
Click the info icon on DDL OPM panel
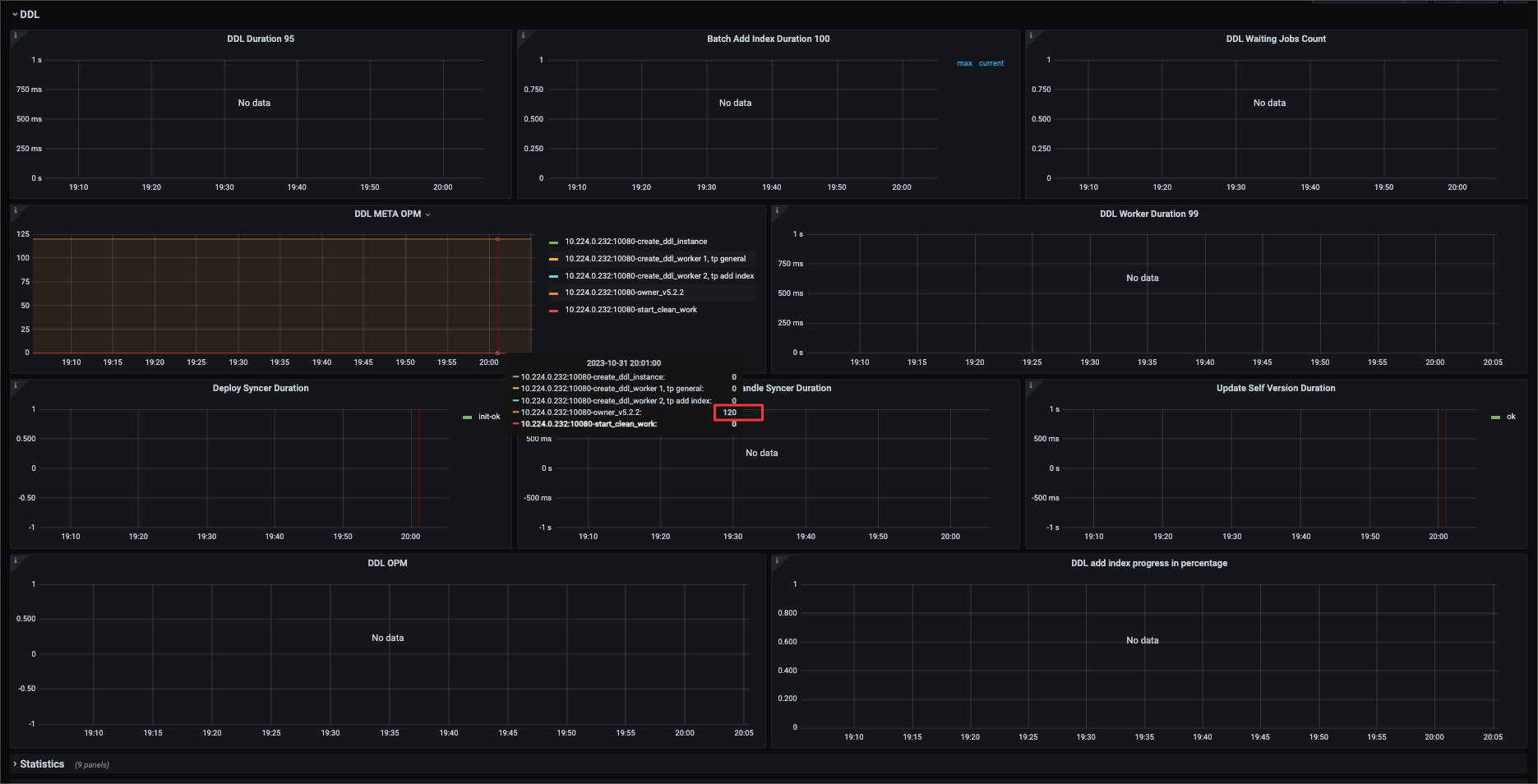[15, 560]
